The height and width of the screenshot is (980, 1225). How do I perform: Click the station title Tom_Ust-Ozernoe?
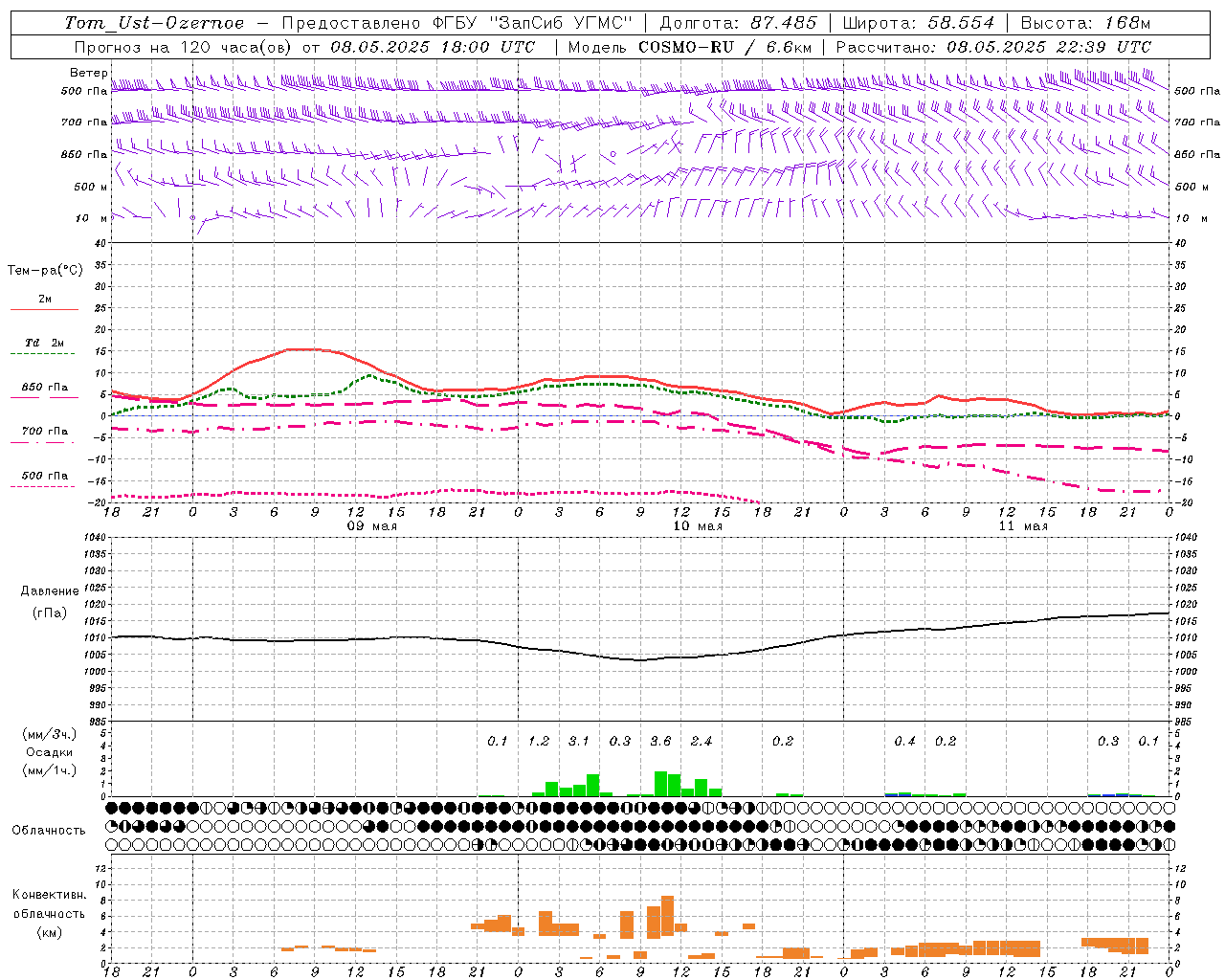pyautogui.click(x=154, y=23)
